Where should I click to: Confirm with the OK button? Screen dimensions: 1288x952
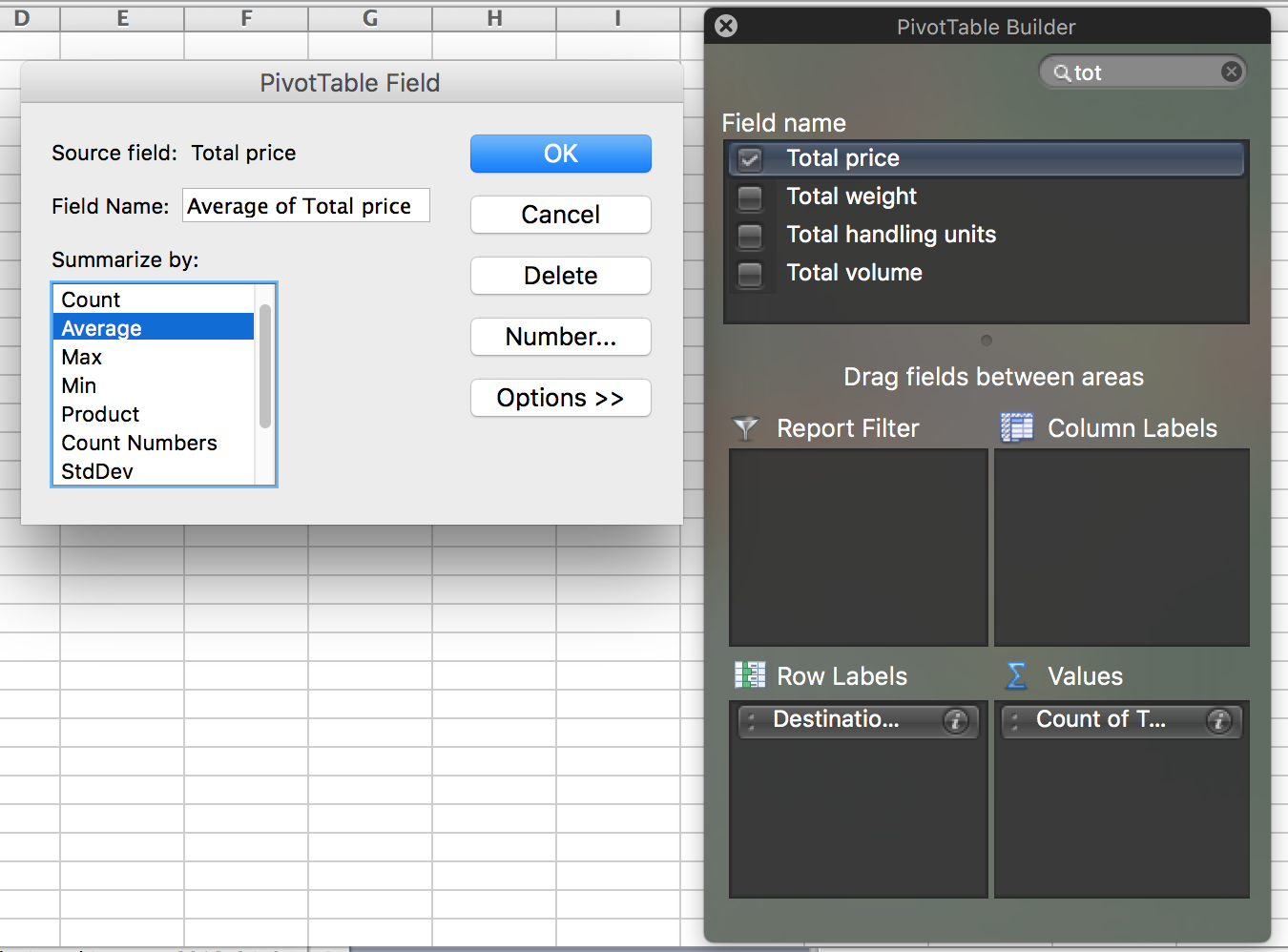click(x=561, y=154)
